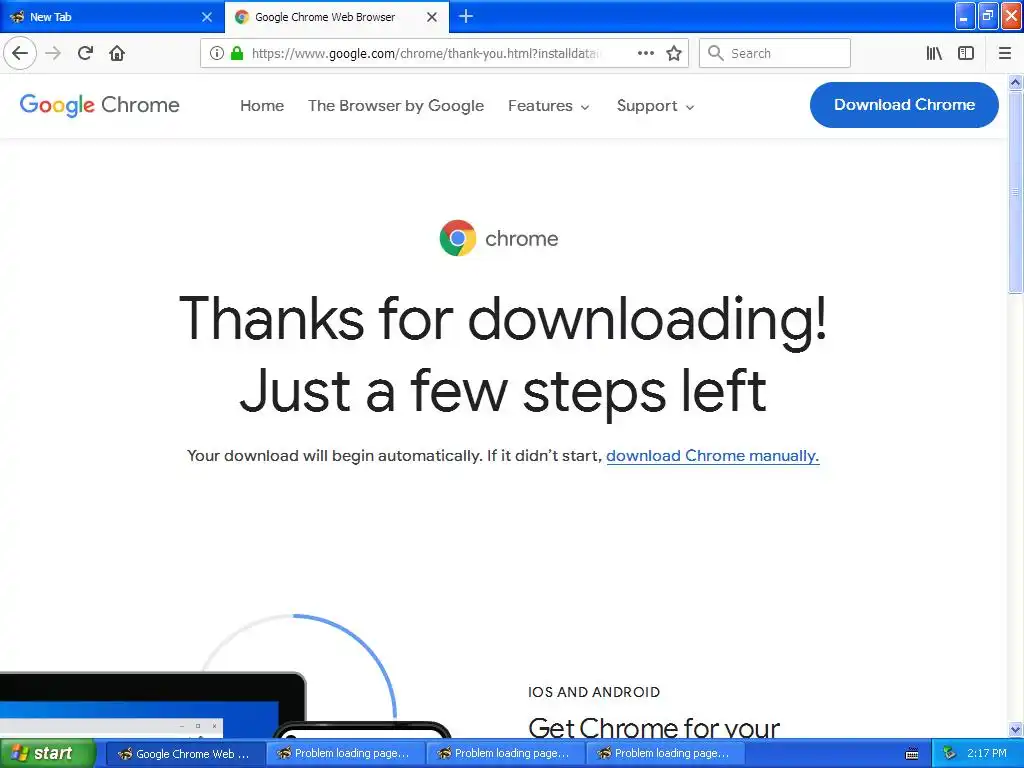
Task: Click the Get Chrome for your heading
Action: coord(654,728)
